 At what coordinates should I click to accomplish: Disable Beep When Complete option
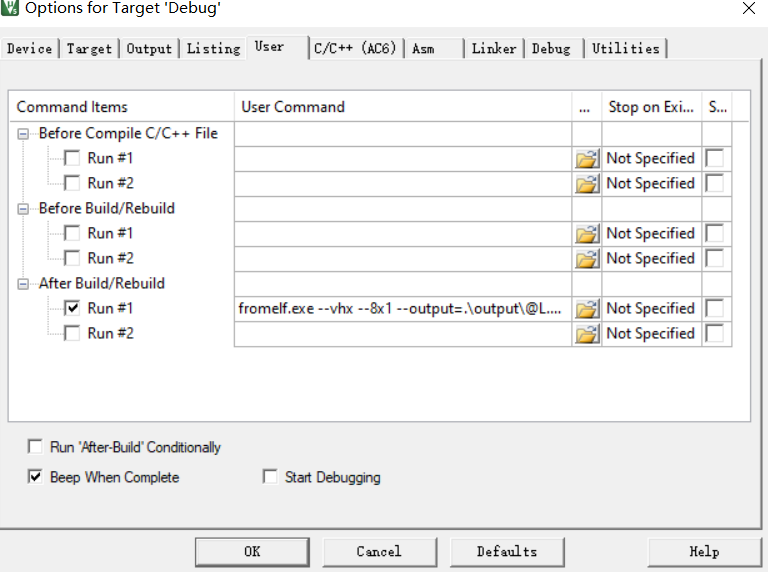pyautogui.click(x=36, y=477)
